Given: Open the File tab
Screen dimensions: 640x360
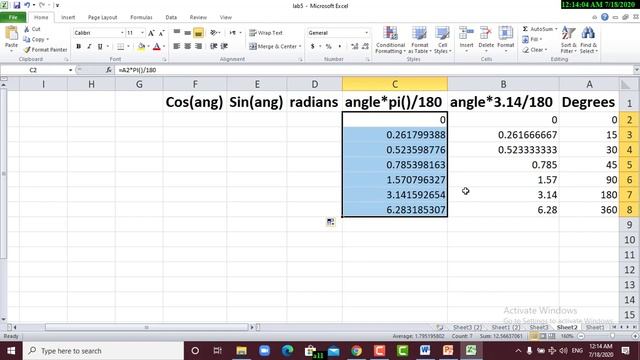Looking at the screenshot, I should click(x=13, y=17).
